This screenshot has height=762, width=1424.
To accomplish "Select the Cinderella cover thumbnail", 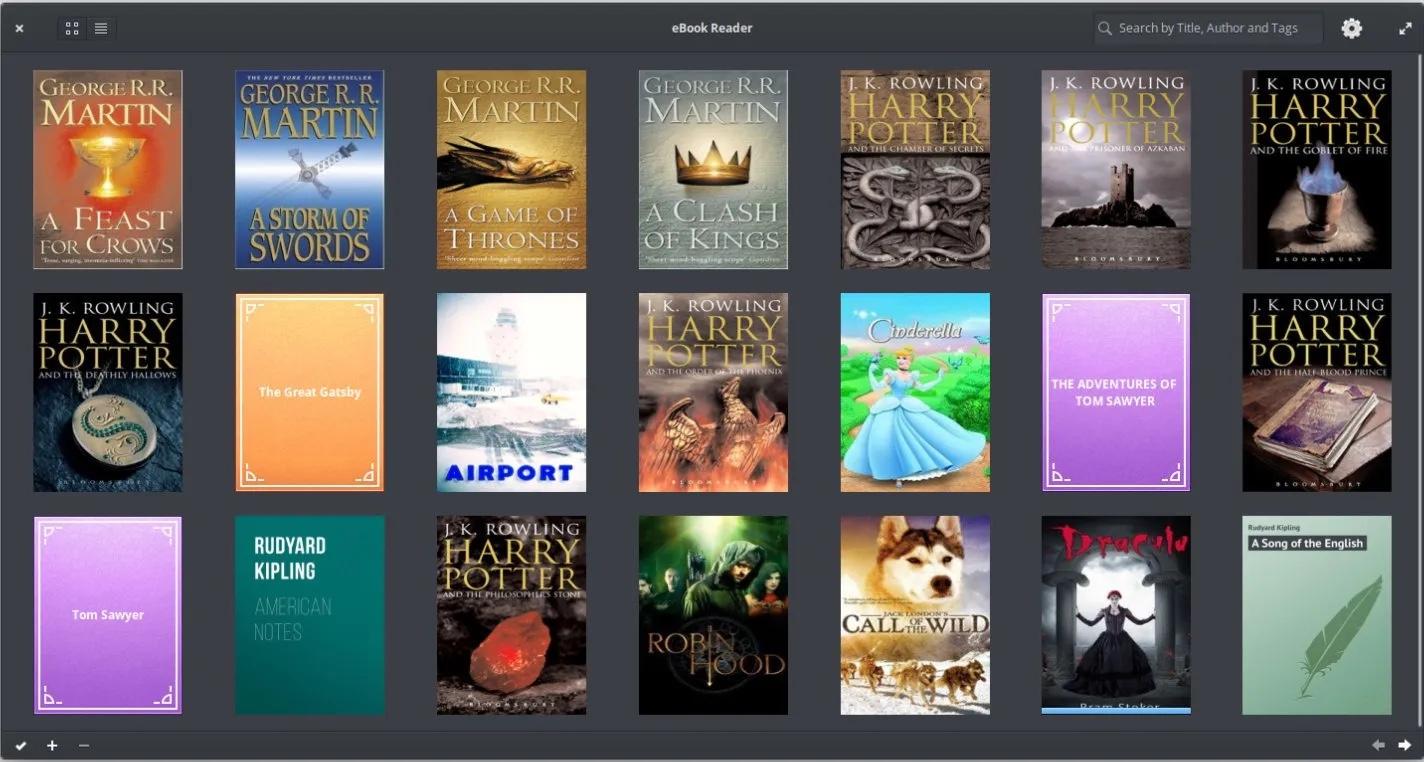I will (913, 392).
